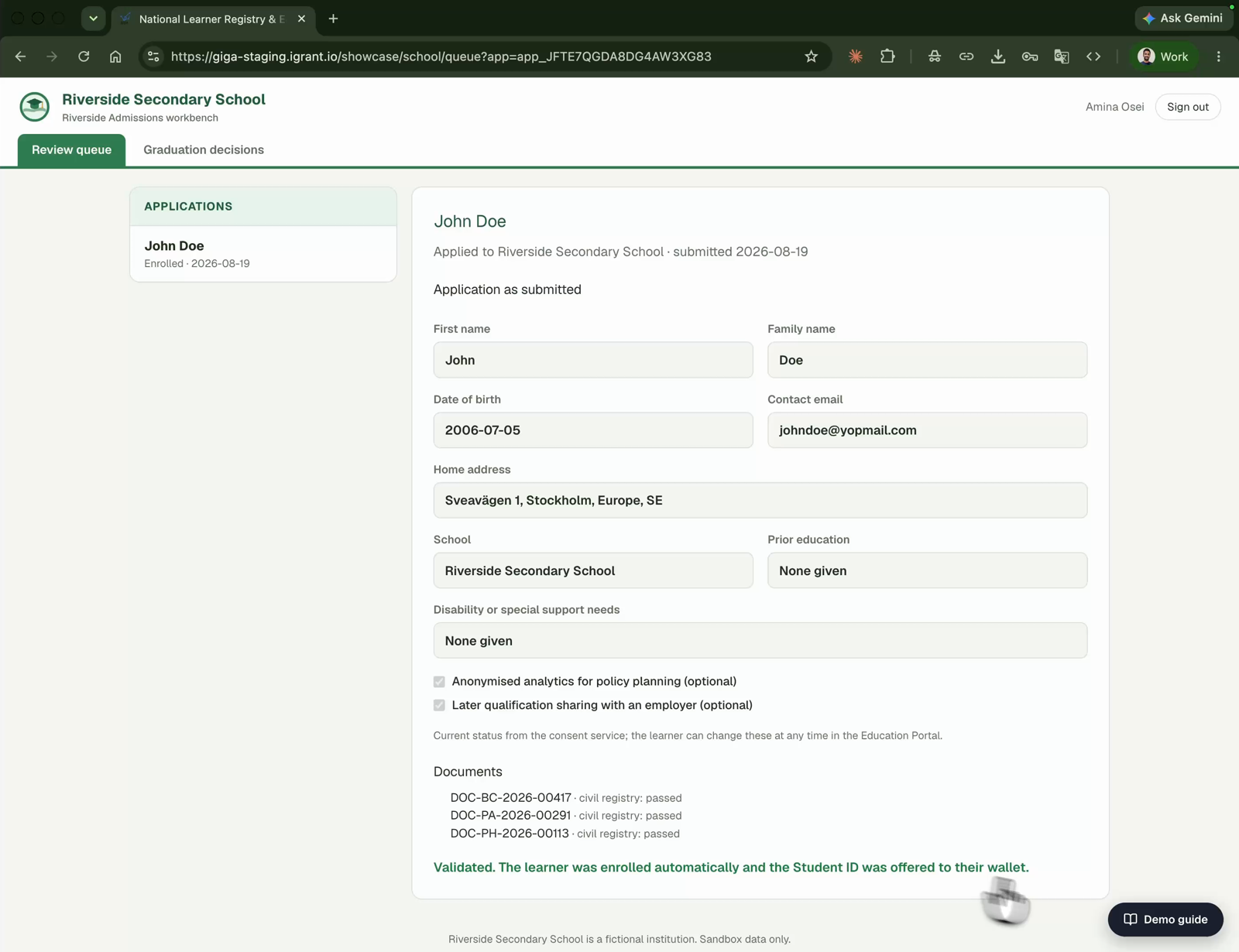Open browser downloads

[998, 57]
